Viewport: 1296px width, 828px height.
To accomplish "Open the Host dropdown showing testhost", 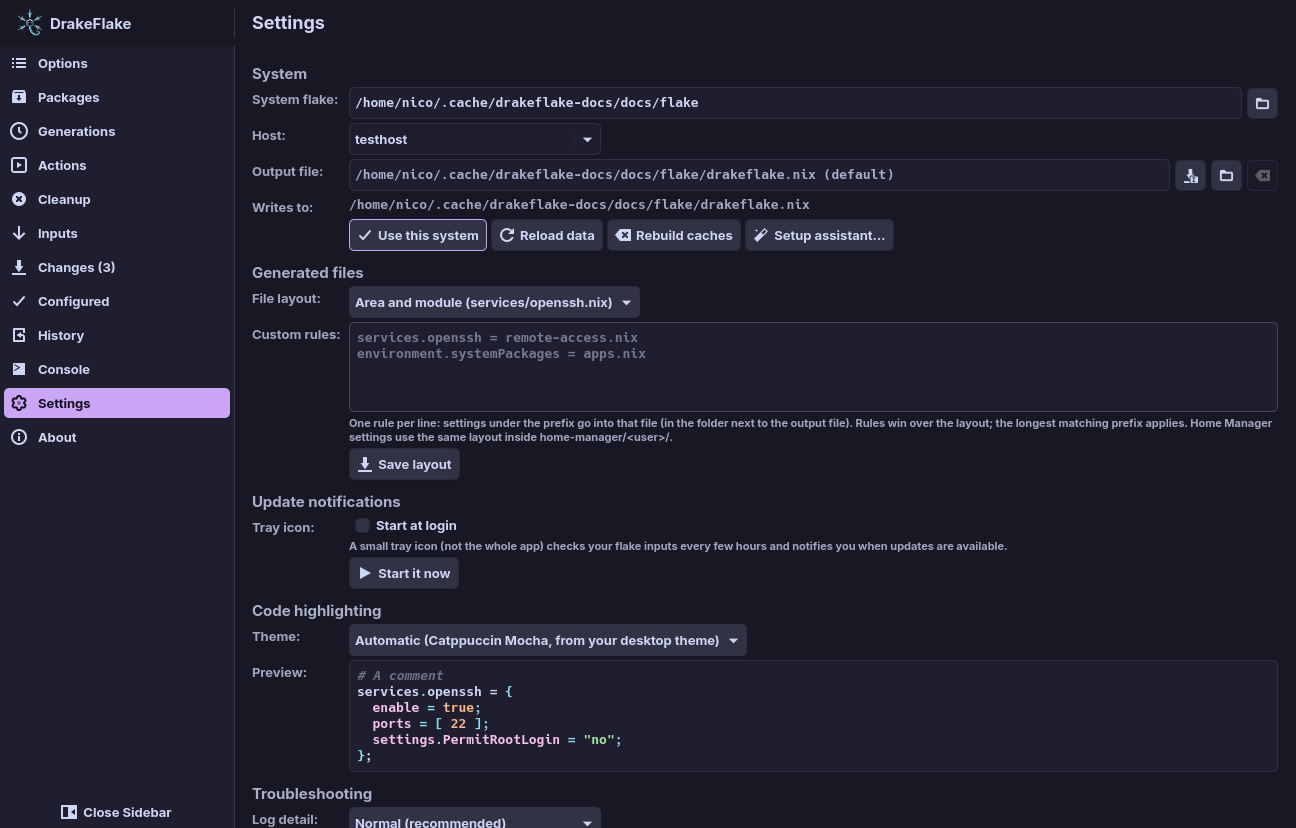I will (475, 139).
